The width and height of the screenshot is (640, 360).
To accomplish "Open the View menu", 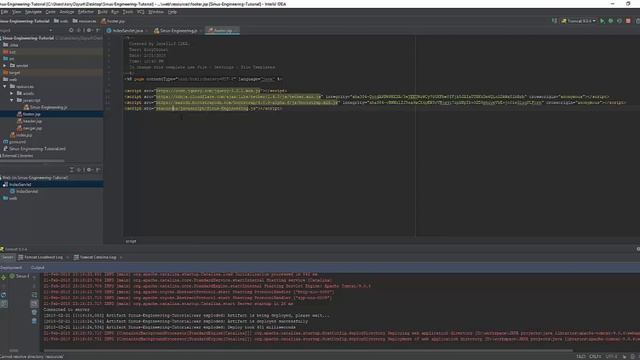I will [x=17, y=12].
